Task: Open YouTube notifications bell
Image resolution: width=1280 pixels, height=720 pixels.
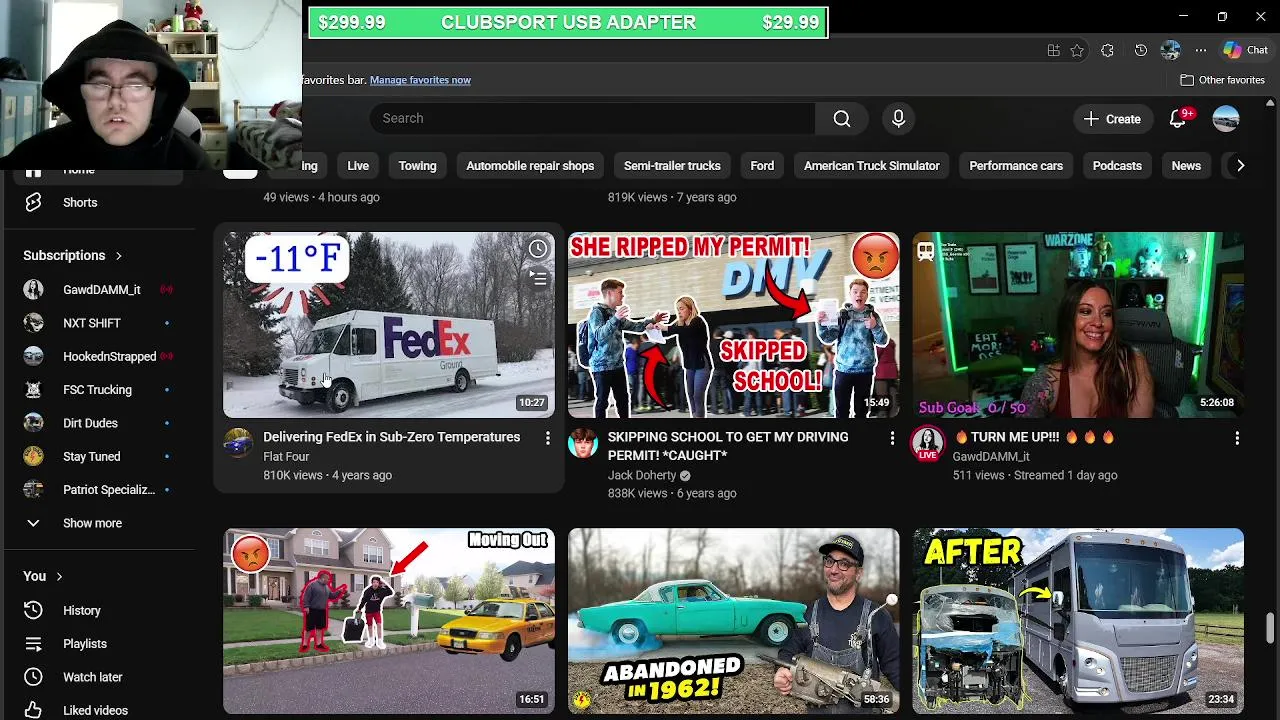Action: [1178, 118]
